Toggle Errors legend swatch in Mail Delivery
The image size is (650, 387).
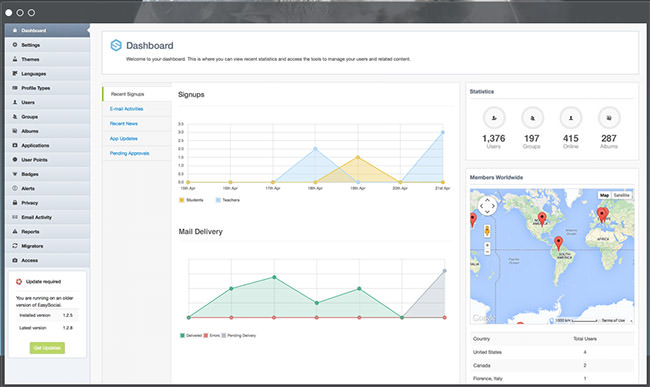[206, 336]
